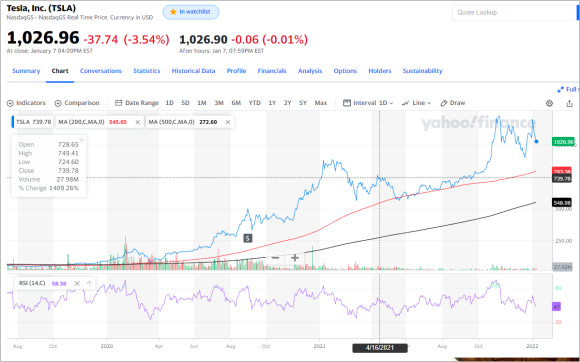Expand the Interval 1D dropdown
This screenshot has height=362, width=580.
(x=368, y=103)
